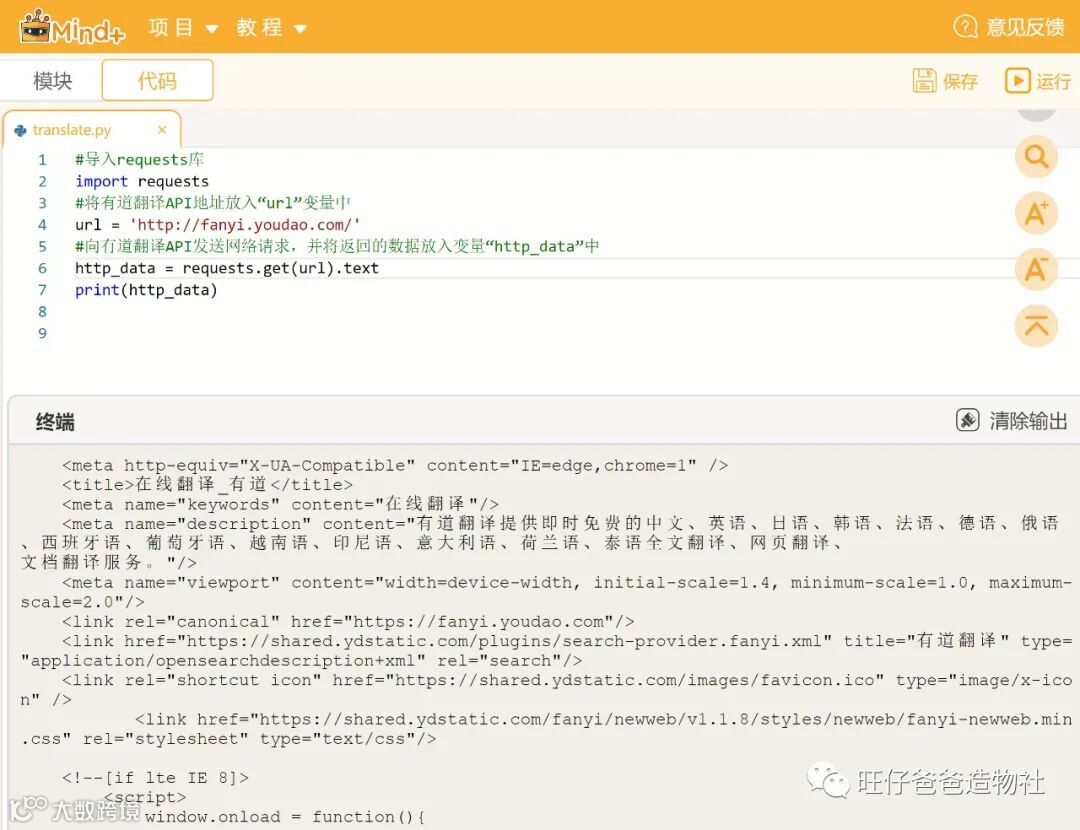
Task: Click the 终端 terminal header label
Action: point(55,422)
